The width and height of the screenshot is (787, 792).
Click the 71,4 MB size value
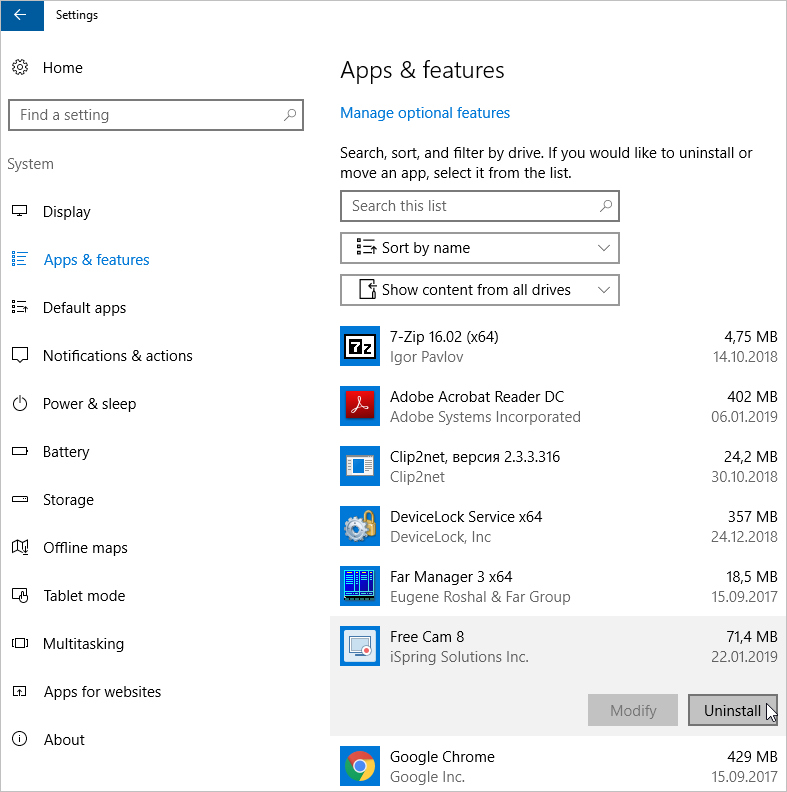coord(752,637)
